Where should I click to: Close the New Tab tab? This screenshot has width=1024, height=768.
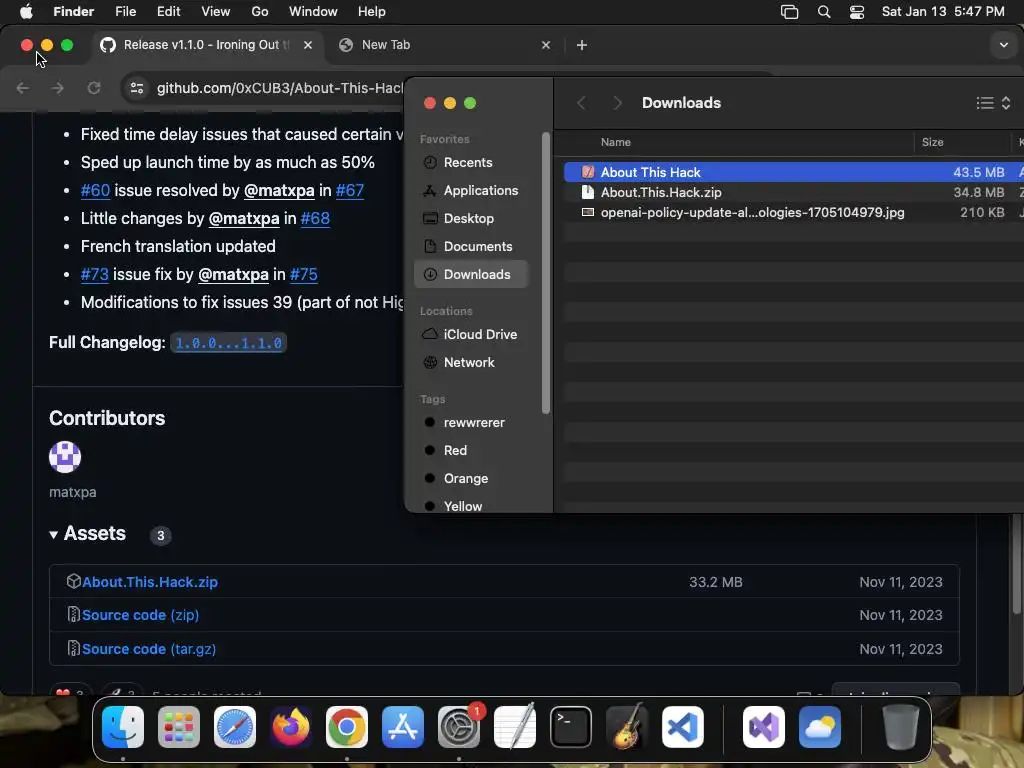(x=546, y=45)
